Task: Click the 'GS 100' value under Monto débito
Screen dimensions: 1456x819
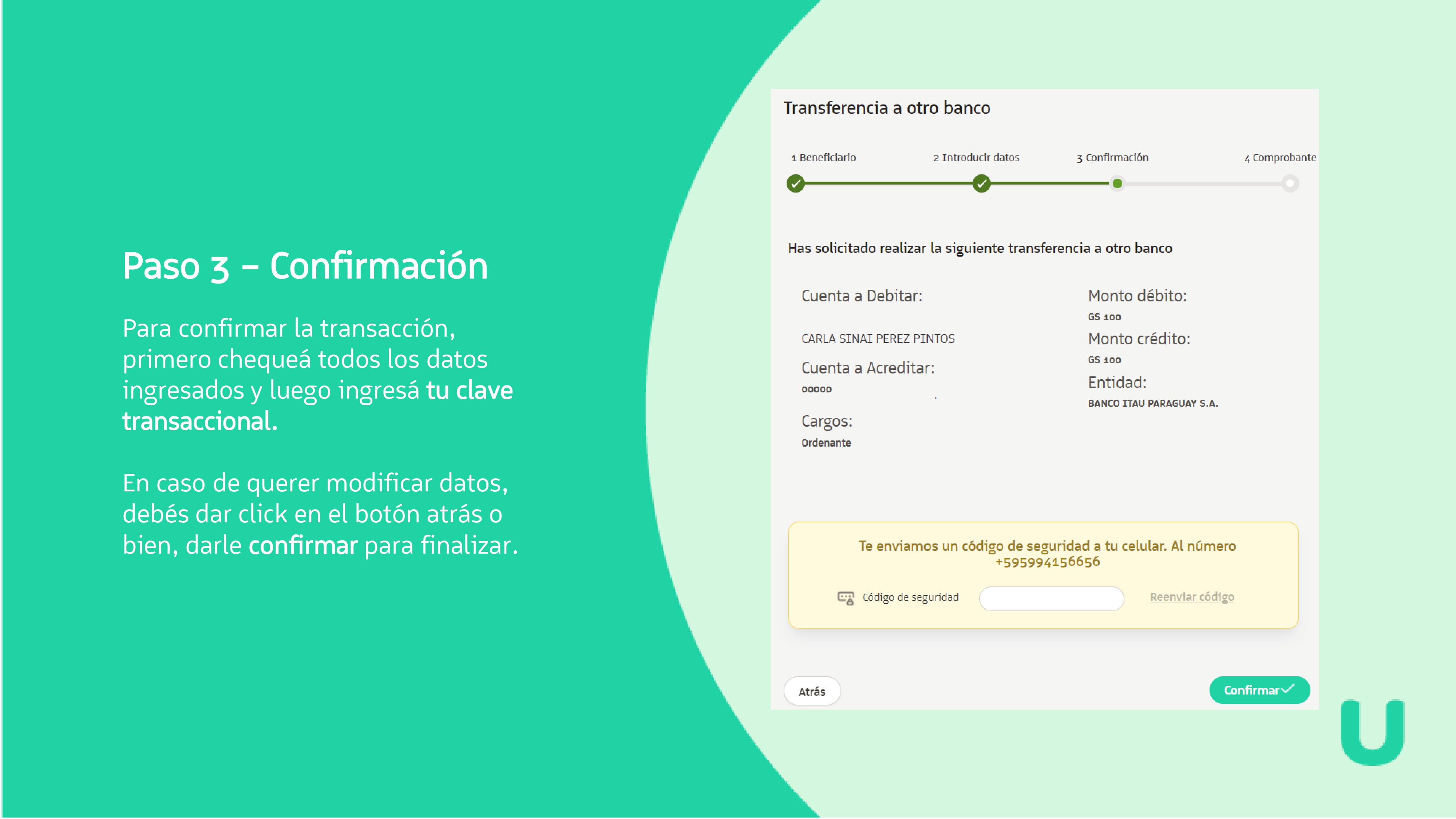Action: pos(1104,317)
